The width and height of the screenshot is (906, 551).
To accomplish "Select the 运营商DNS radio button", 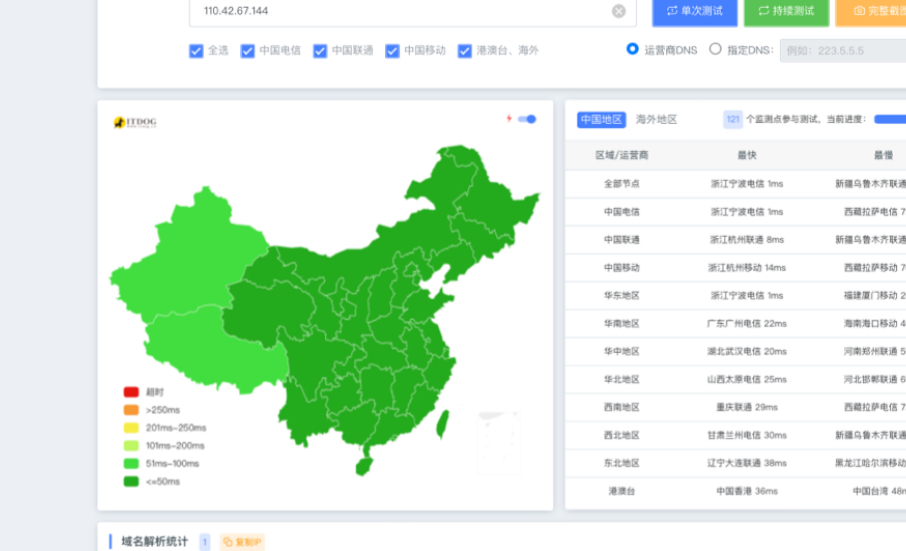I will 632,49.
